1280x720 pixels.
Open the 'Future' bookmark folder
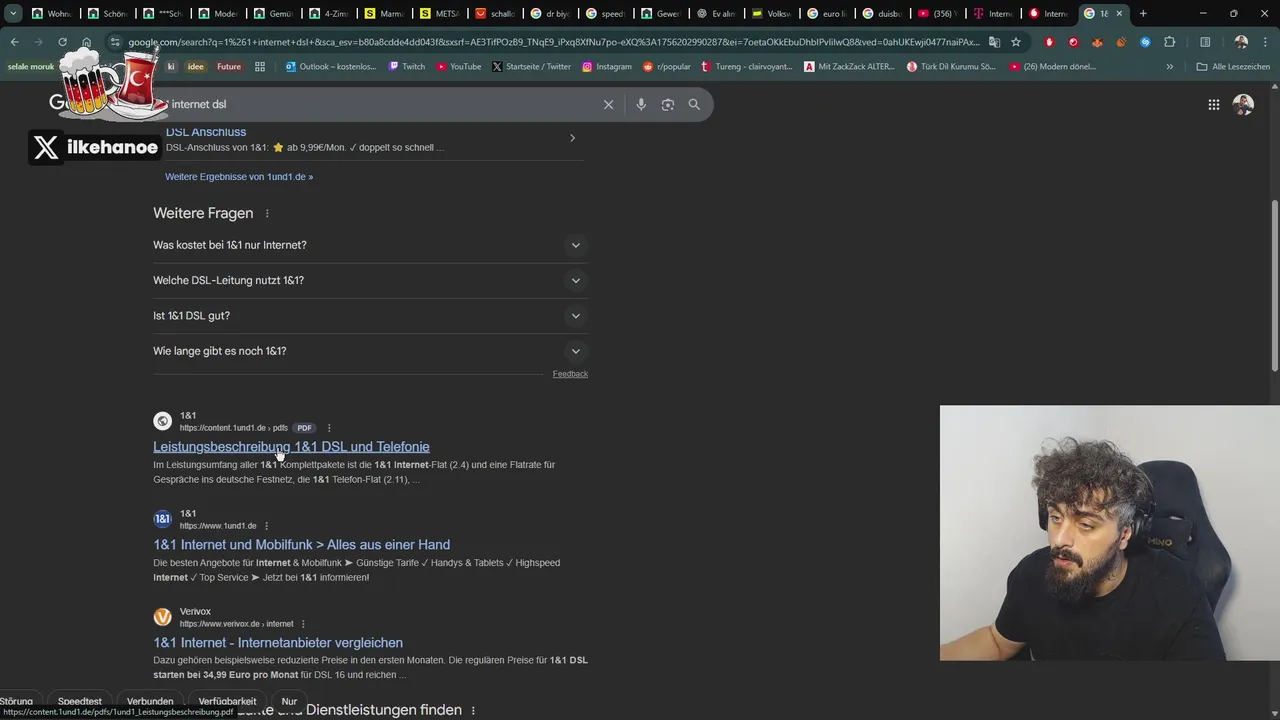point(229,66)
